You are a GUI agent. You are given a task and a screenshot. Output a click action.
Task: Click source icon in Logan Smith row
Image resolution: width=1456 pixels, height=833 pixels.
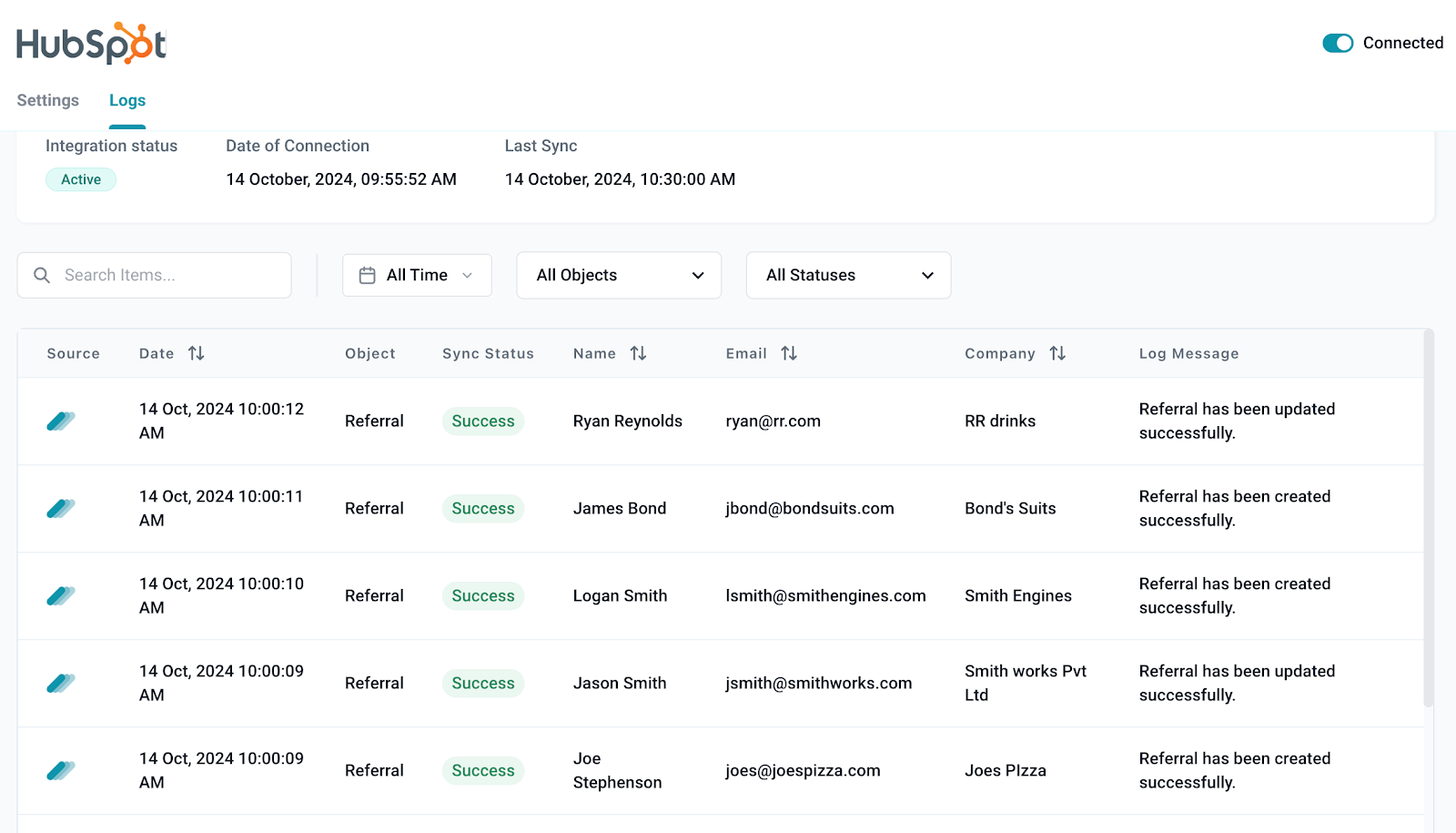tap(61, 595)
